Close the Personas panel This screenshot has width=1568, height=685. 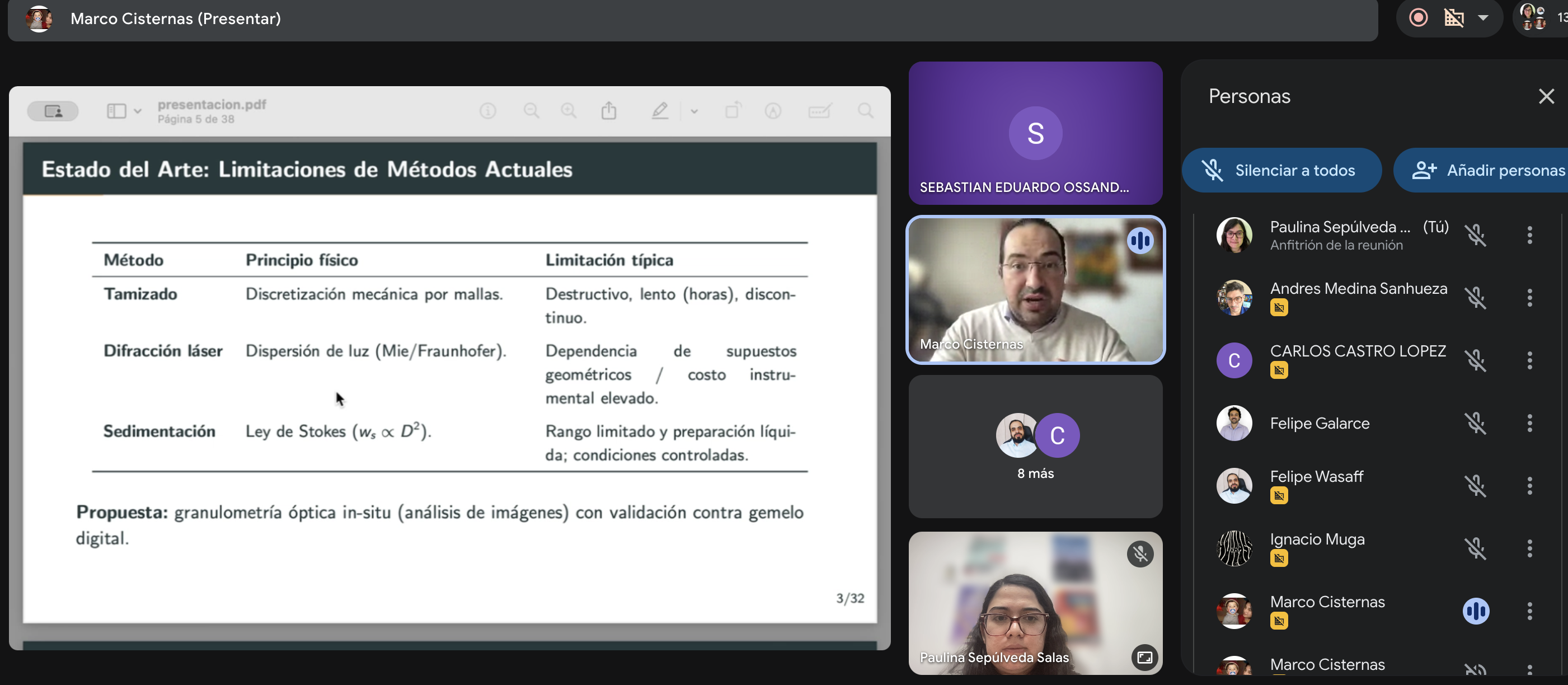pyautogui.click(x=1546, y=96)
